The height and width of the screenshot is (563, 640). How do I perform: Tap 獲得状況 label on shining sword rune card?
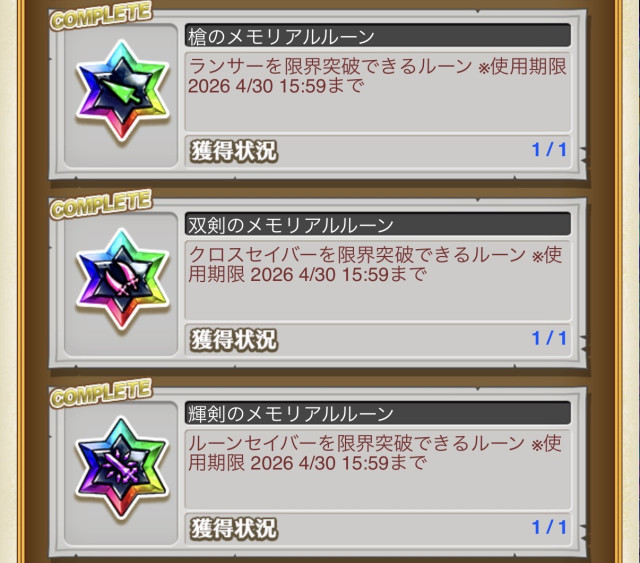(x=234, y=528)
